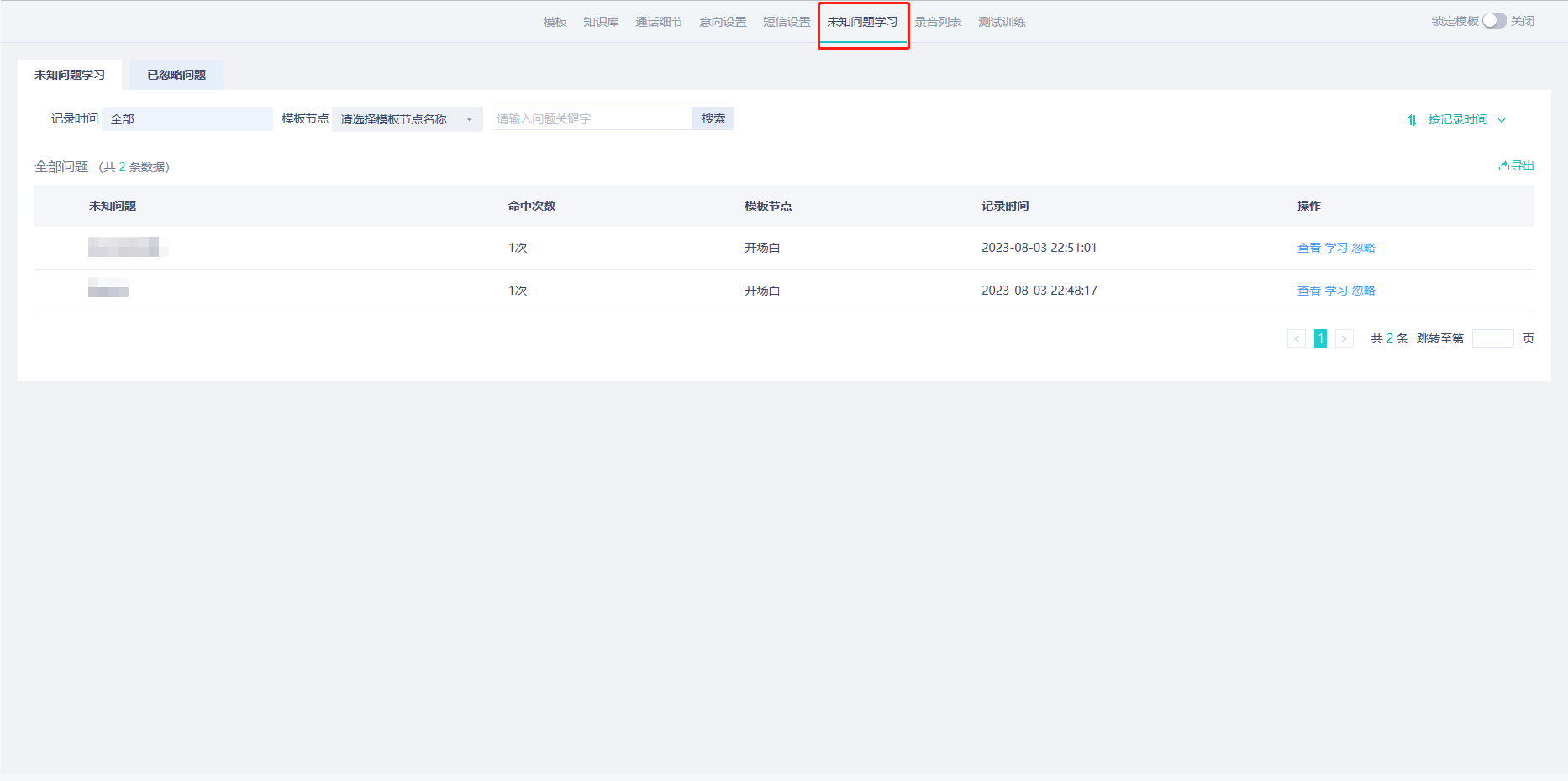Click the 模板节点 column header

coord(768,206)
